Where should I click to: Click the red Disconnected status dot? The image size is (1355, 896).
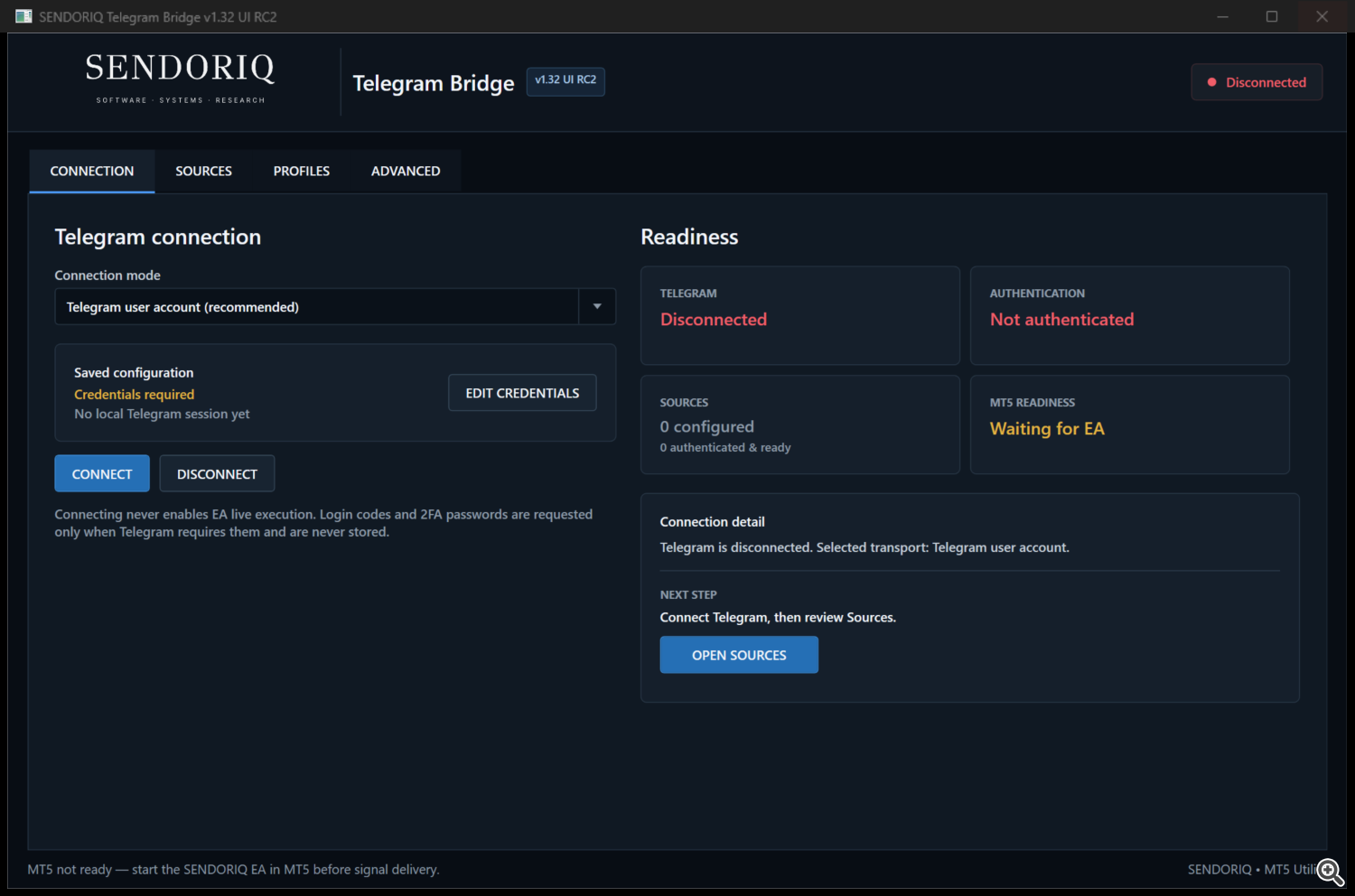tap(1211, 82)
